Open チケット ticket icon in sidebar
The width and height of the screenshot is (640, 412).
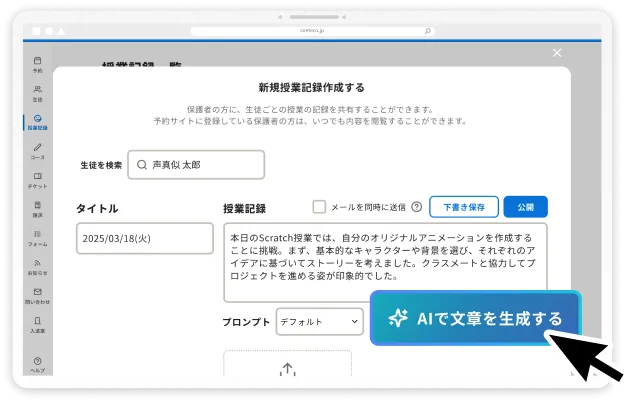pos(38,176)
